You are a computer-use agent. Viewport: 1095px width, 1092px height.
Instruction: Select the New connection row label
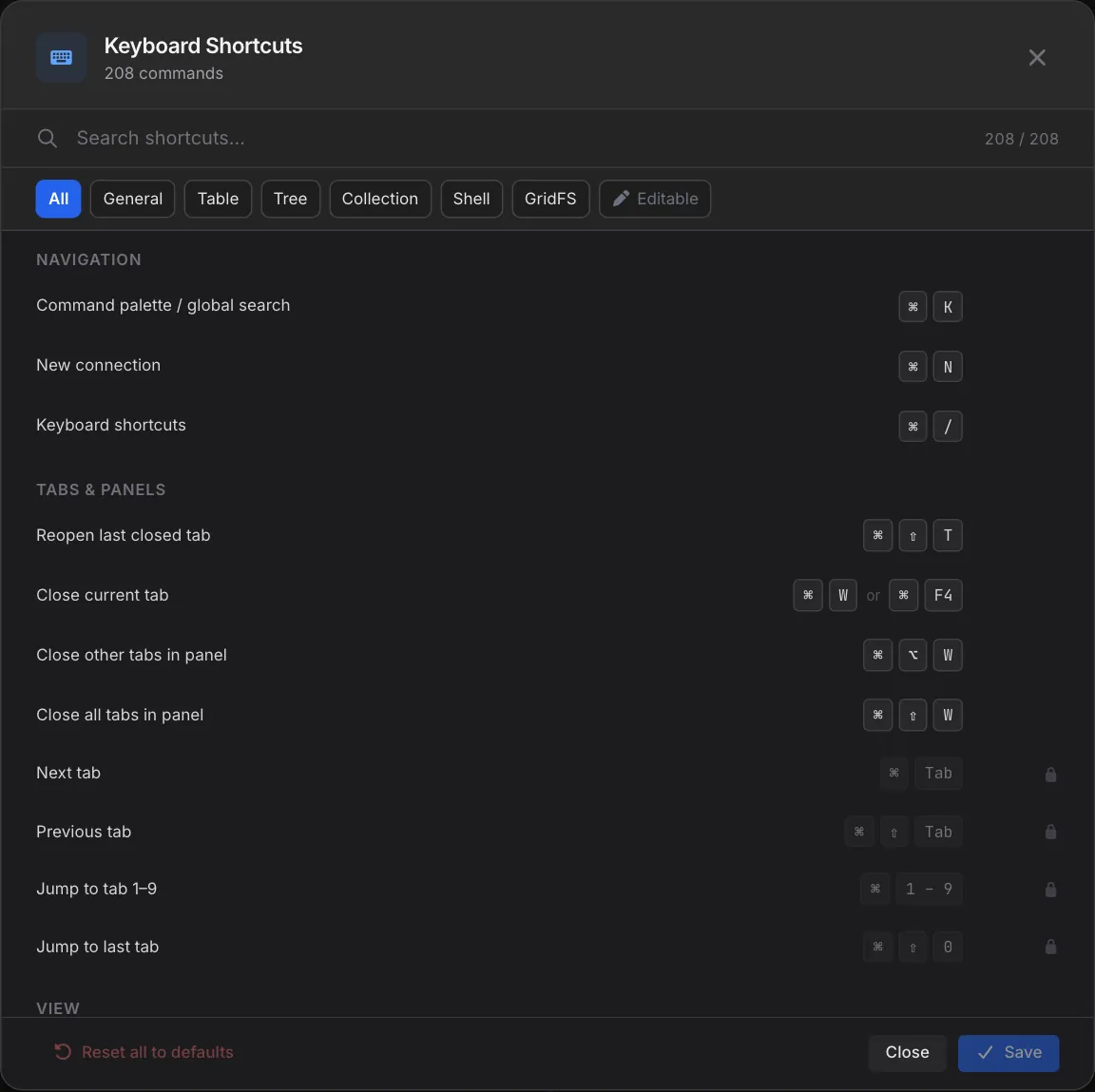click(x=99, y=365)
